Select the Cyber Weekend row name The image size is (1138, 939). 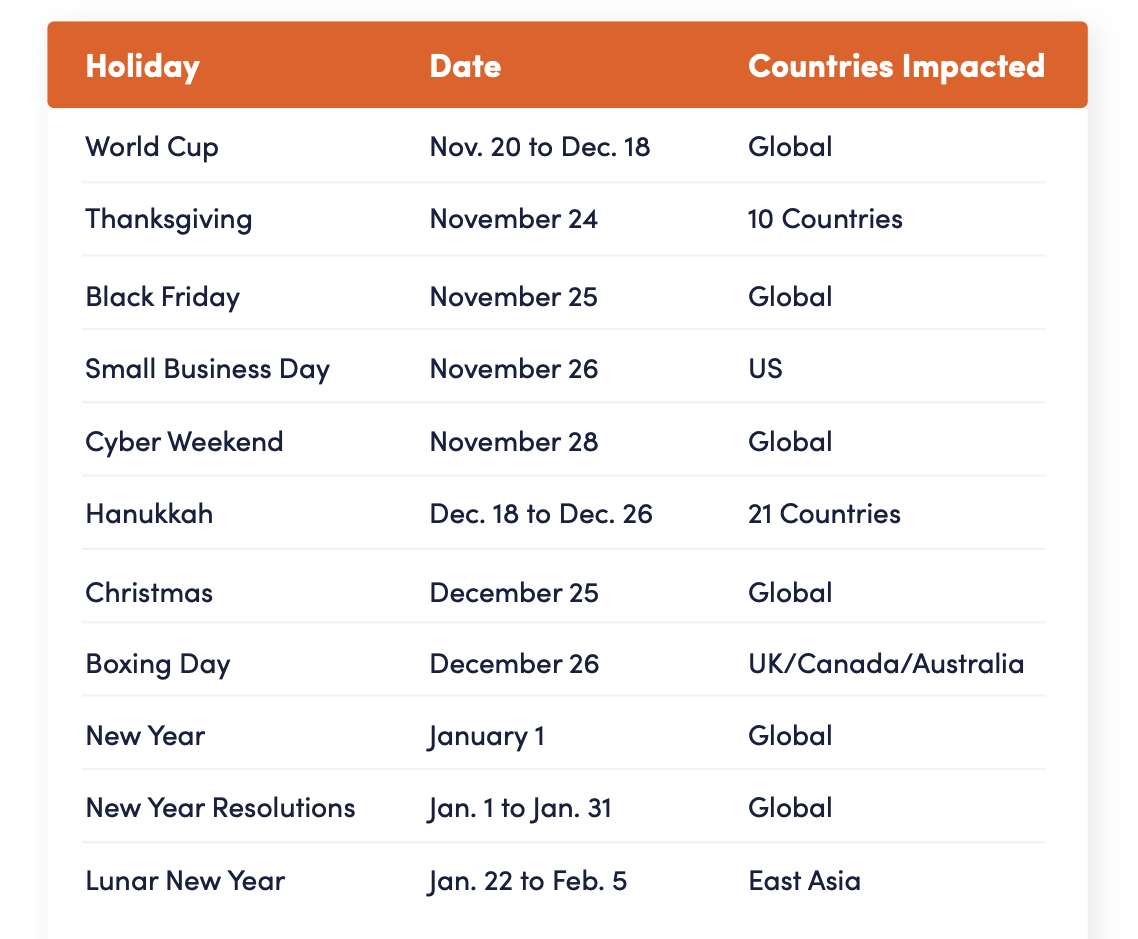[x=184, y=442]
